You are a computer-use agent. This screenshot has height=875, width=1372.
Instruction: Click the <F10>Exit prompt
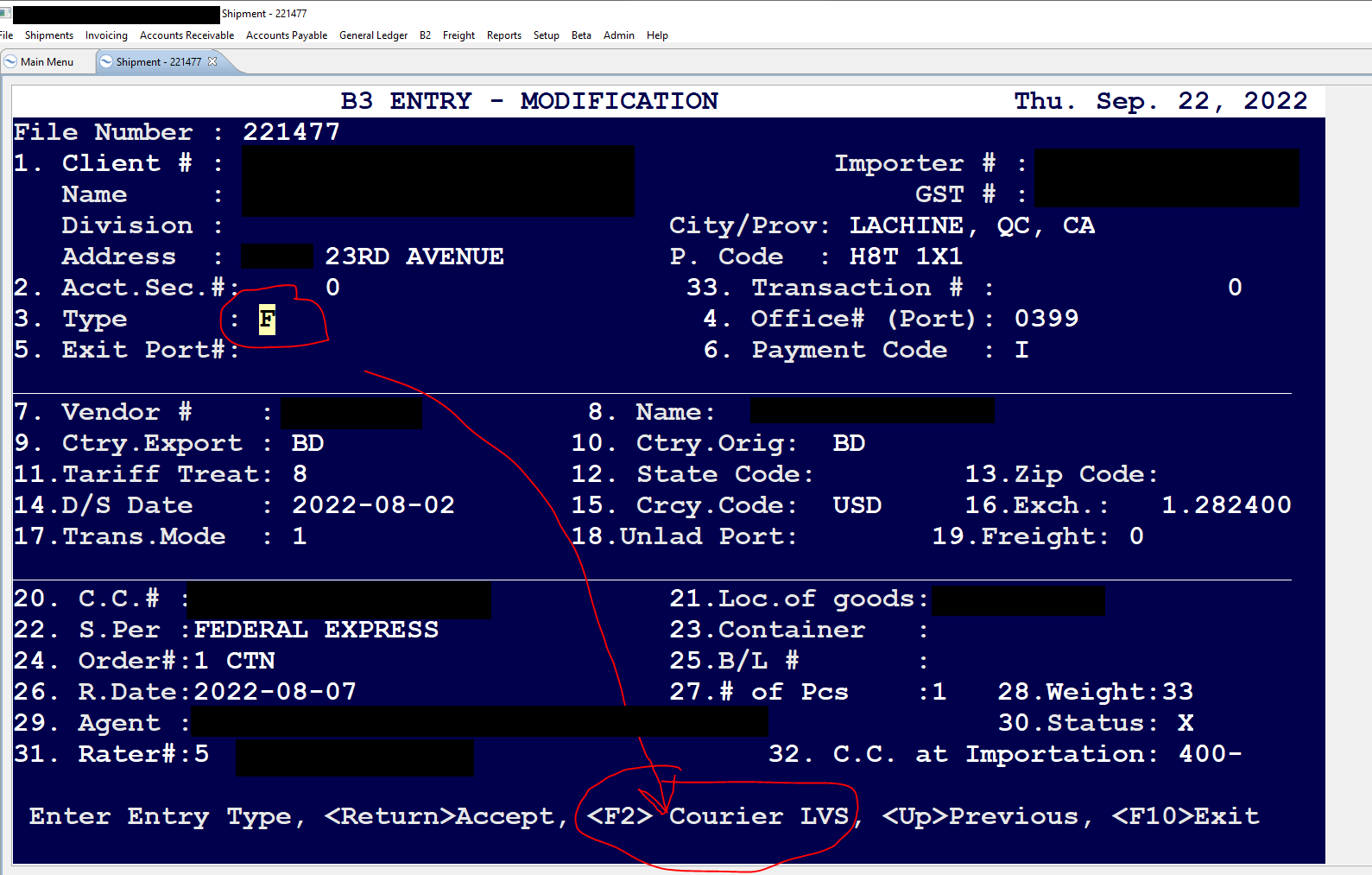click(1185, 816)
